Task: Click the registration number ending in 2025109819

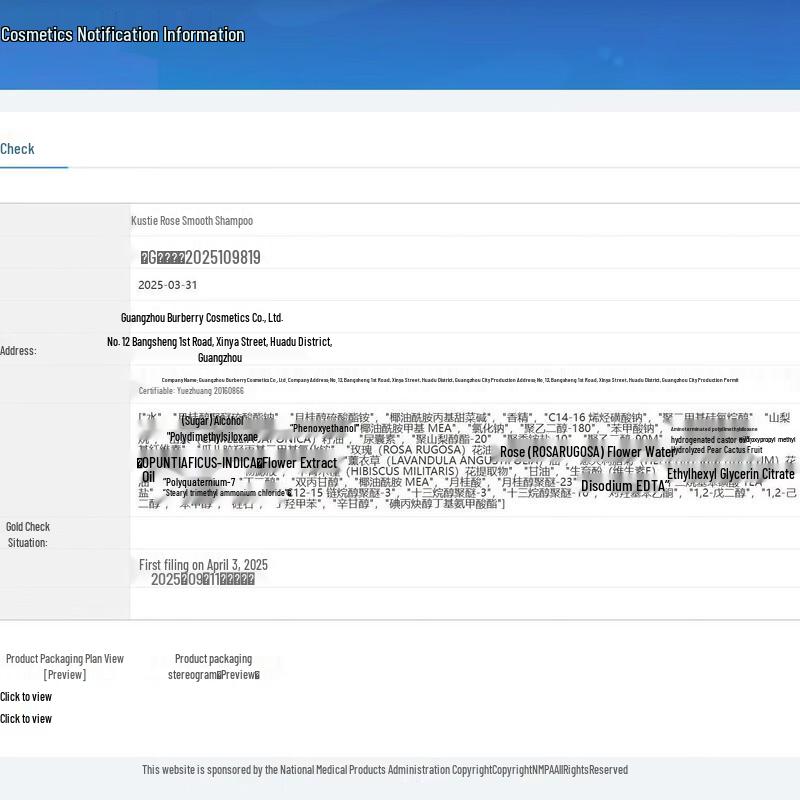Action: point(201,258)
